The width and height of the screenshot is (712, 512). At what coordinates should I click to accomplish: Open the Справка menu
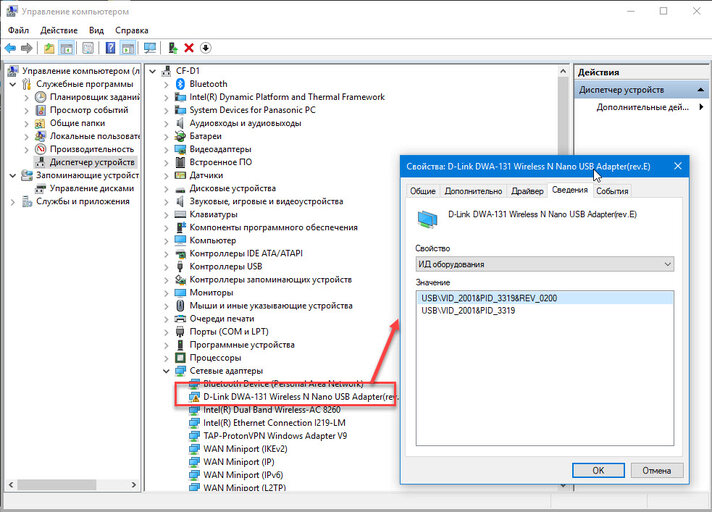click(x=132, y=30)
